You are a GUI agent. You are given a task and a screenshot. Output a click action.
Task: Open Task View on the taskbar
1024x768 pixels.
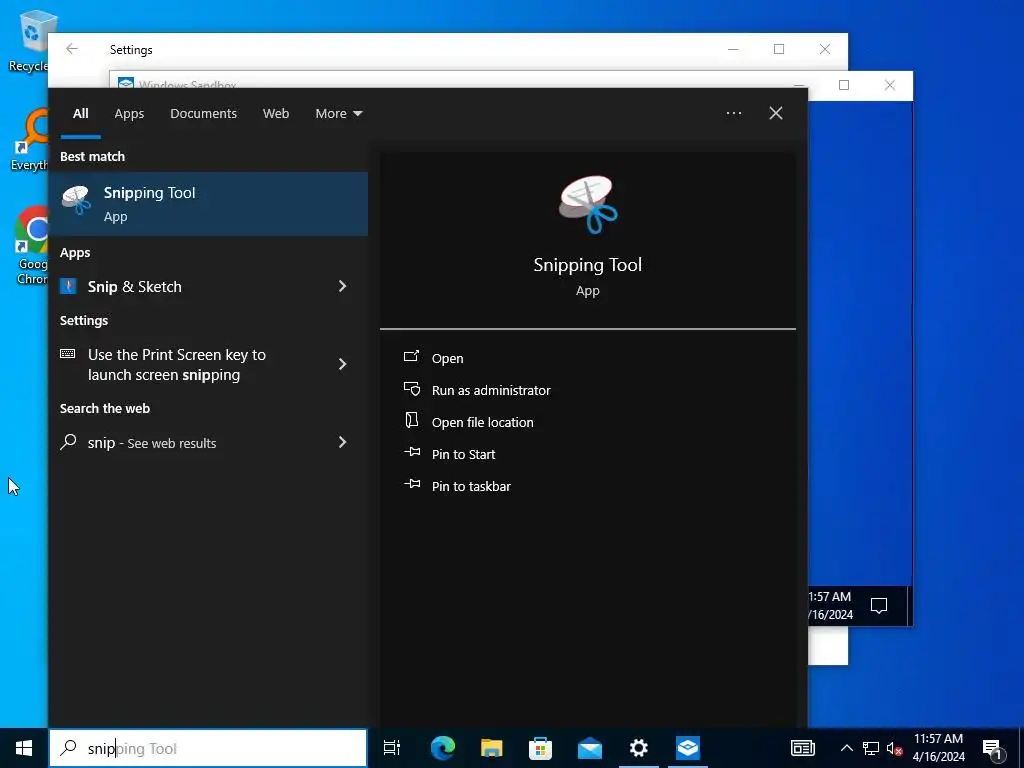(392, 748)
